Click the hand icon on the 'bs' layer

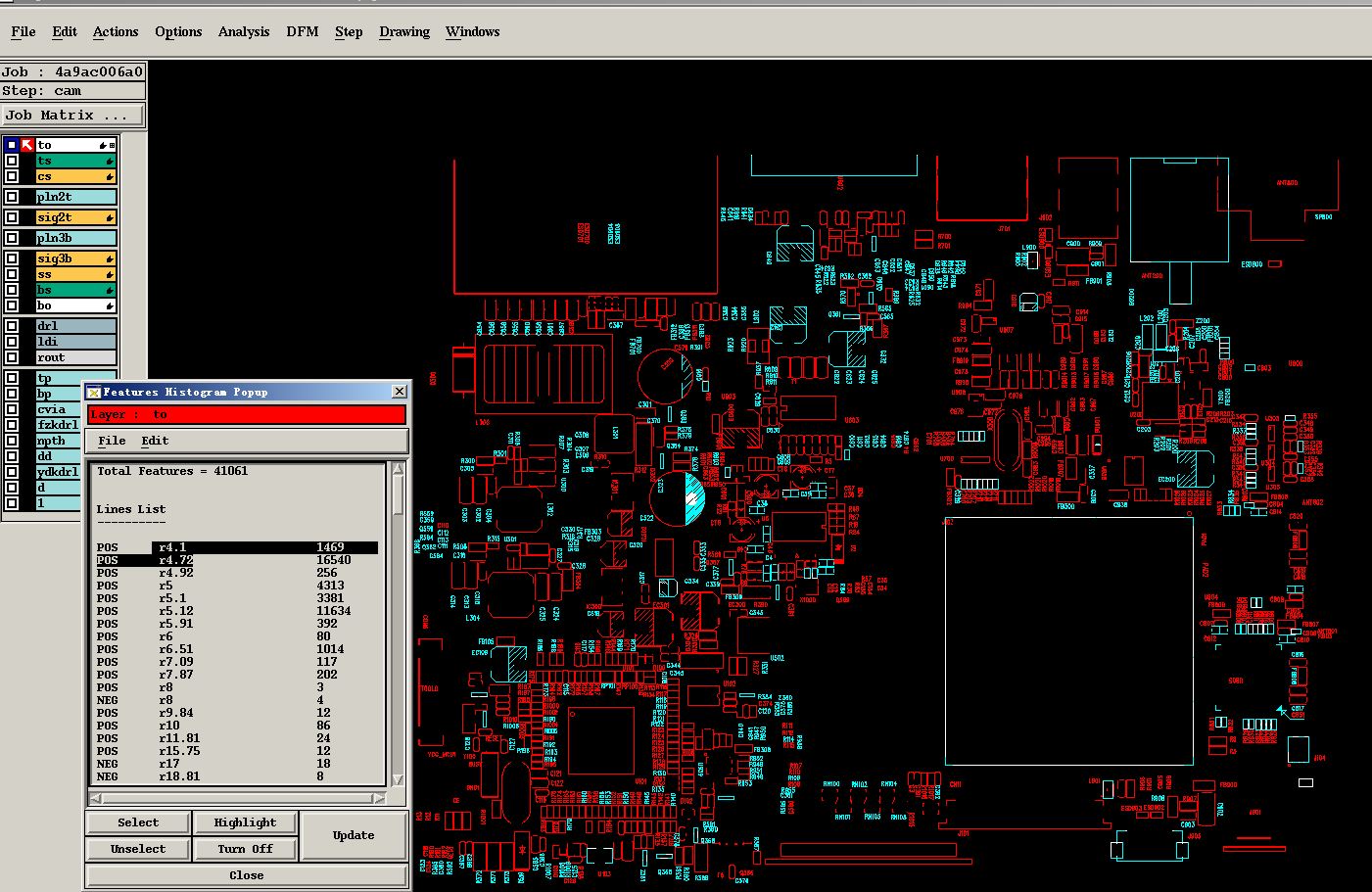(110, 290)
